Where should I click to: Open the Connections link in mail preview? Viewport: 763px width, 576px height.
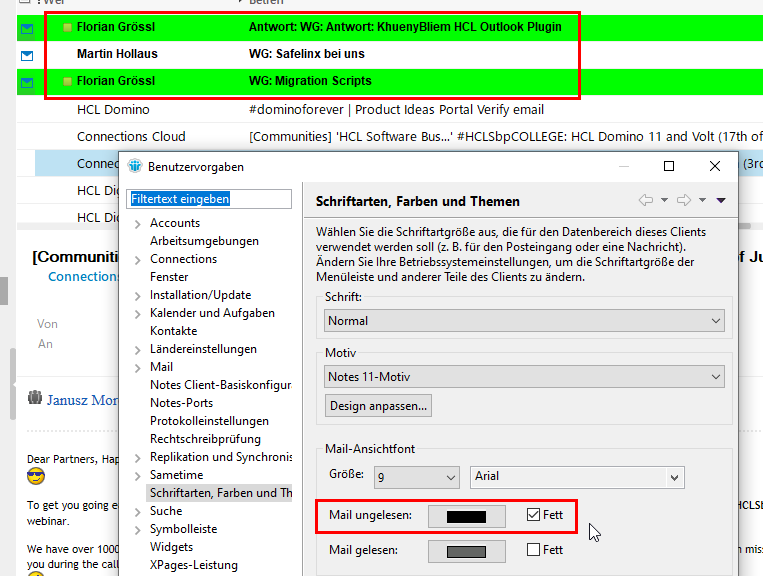83,277
